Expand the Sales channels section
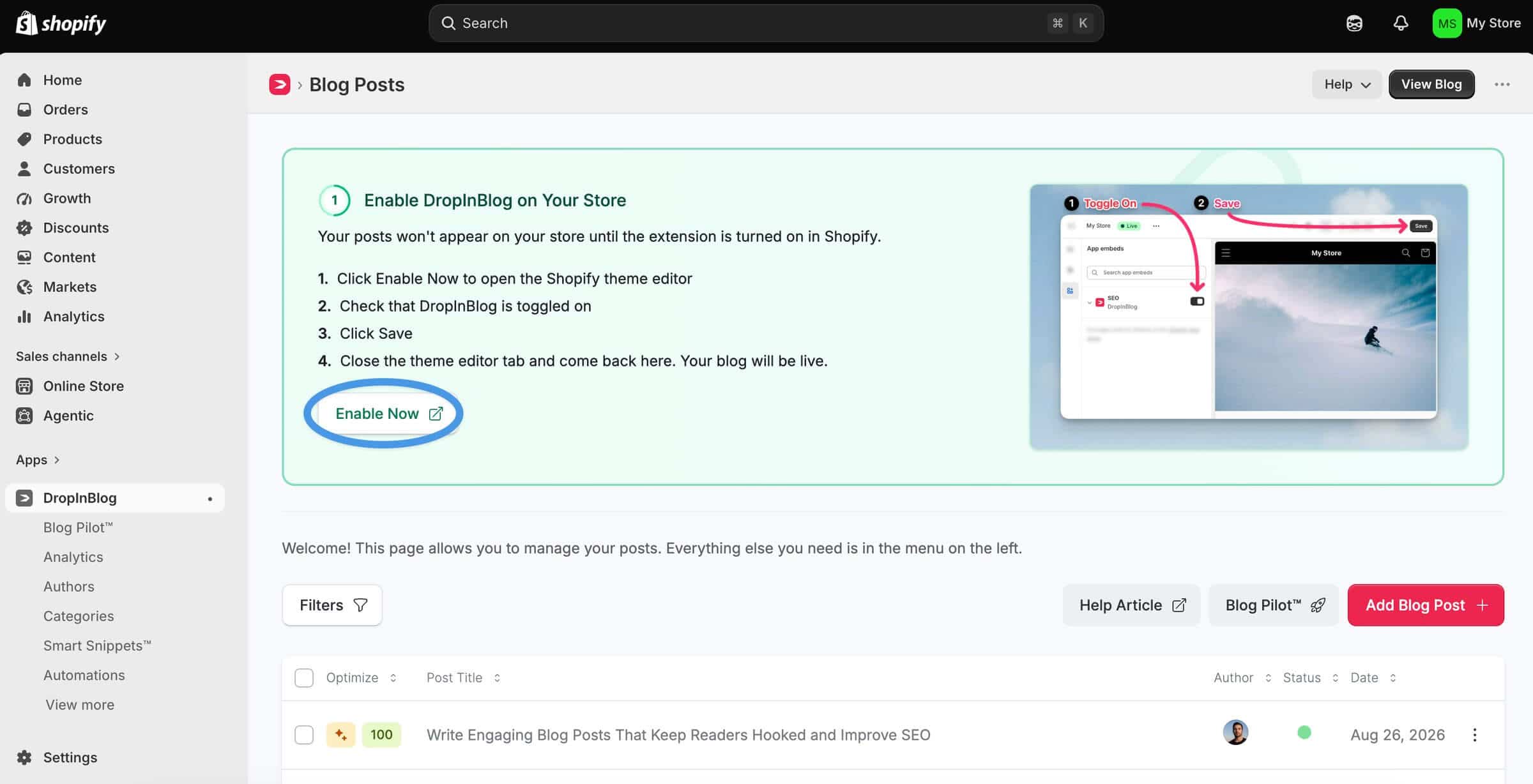1533x784 pixels. click(68, 356)
